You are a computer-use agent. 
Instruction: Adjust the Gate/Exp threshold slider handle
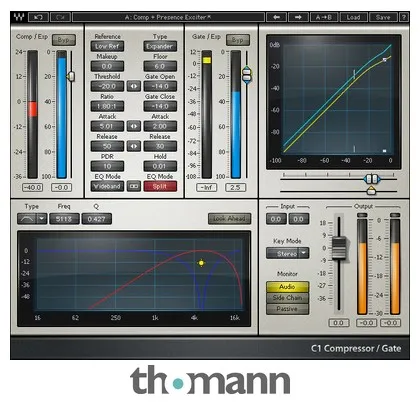pos(246,75)
